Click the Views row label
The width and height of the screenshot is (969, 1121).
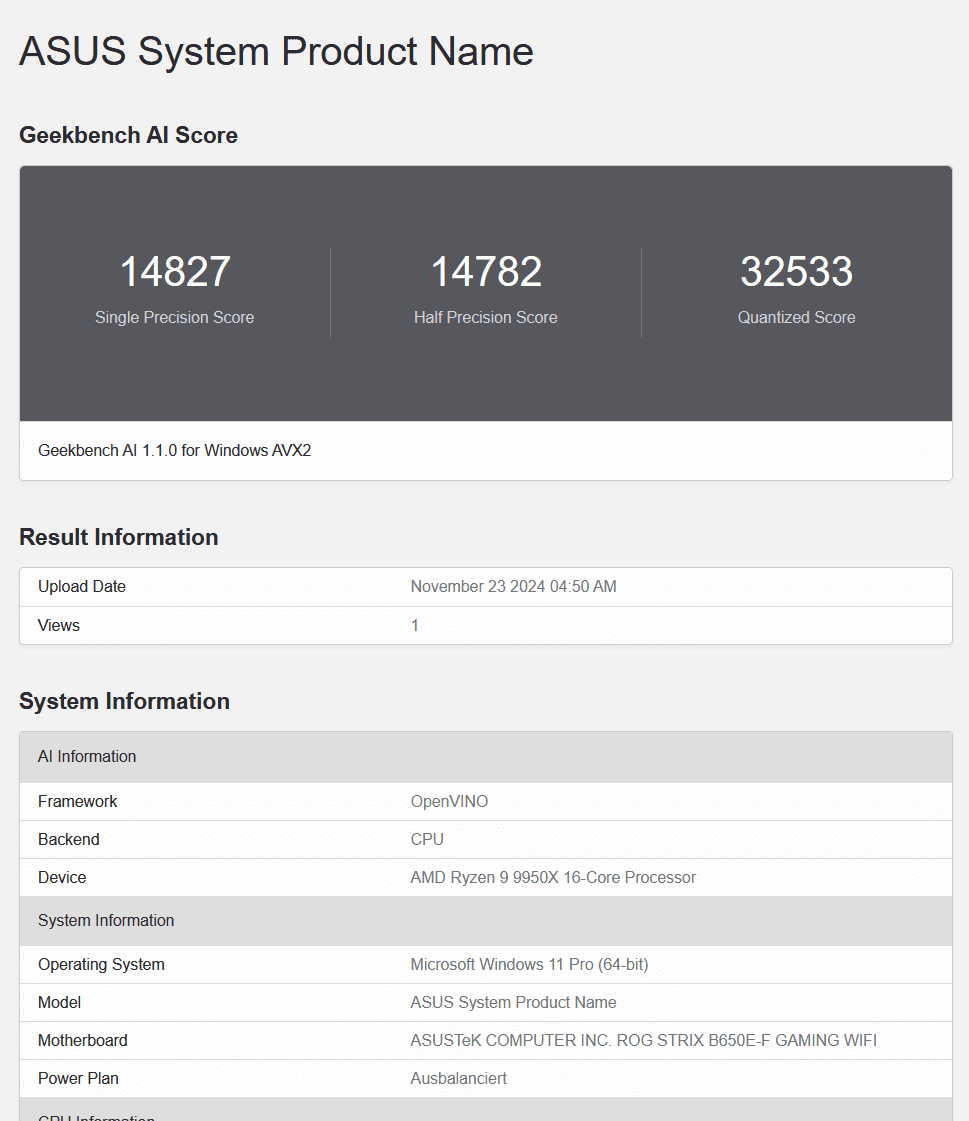(x=59, y=626)
